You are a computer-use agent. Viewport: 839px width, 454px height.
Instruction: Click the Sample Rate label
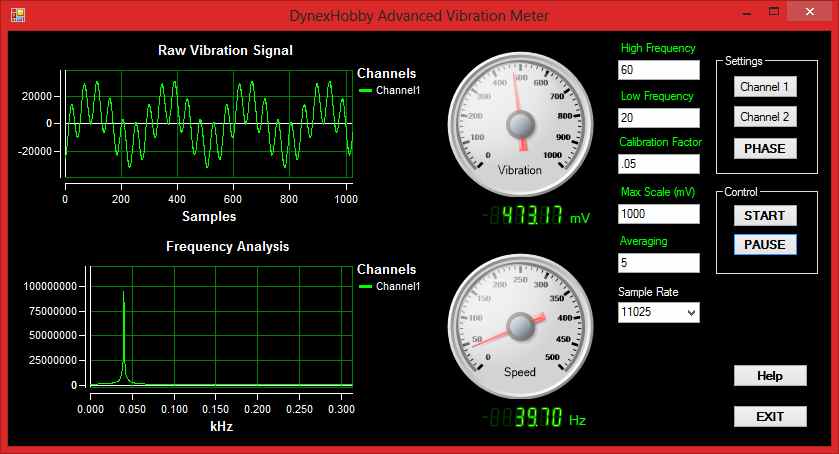tap(648, 292)
